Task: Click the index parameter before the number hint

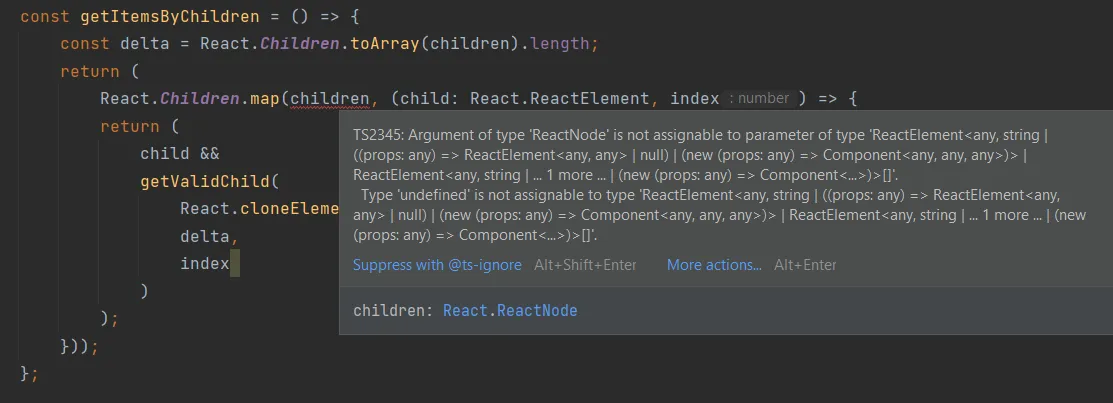Action: click(694, 99)
